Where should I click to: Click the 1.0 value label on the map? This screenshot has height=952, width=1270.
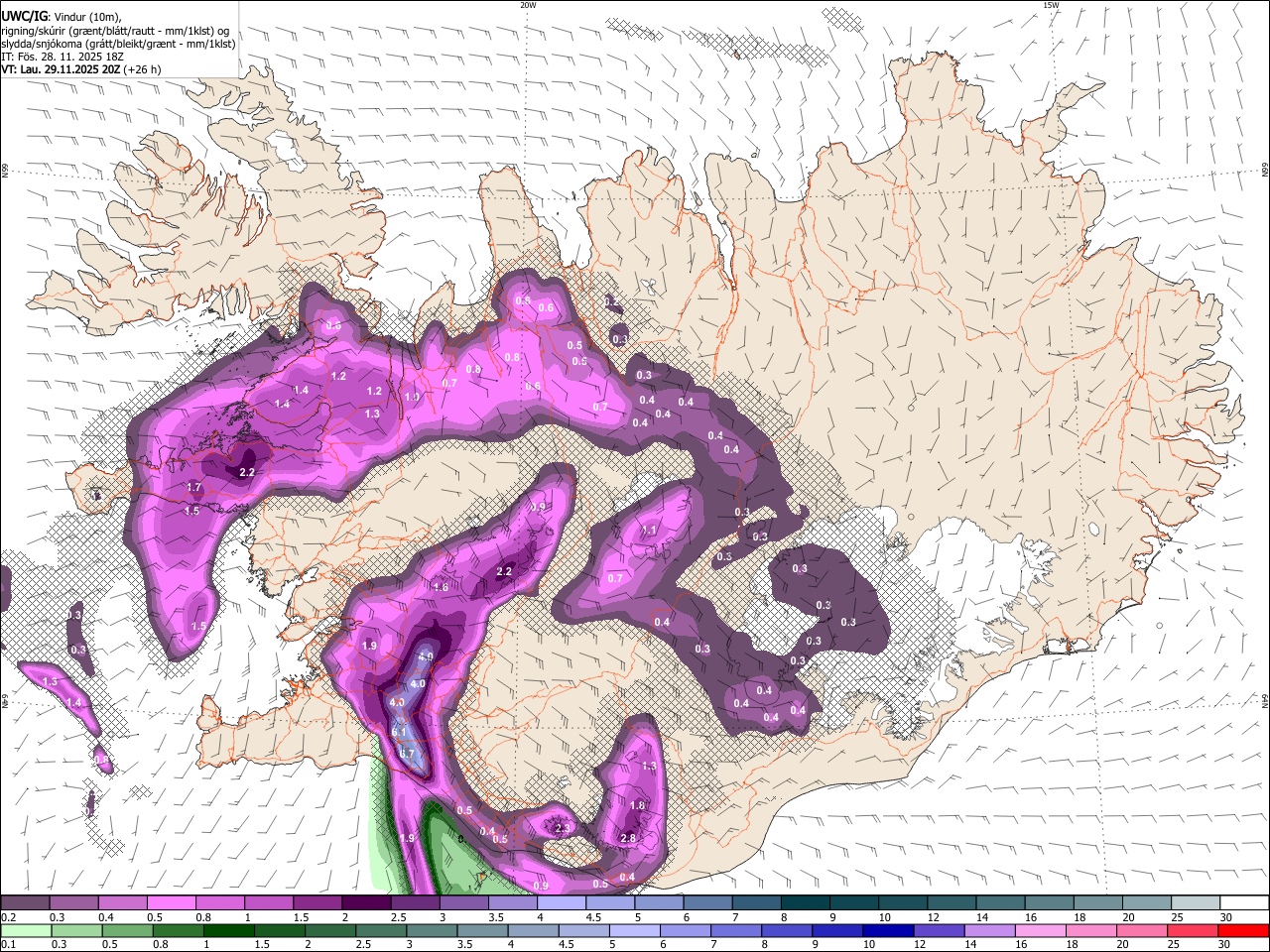413,397
